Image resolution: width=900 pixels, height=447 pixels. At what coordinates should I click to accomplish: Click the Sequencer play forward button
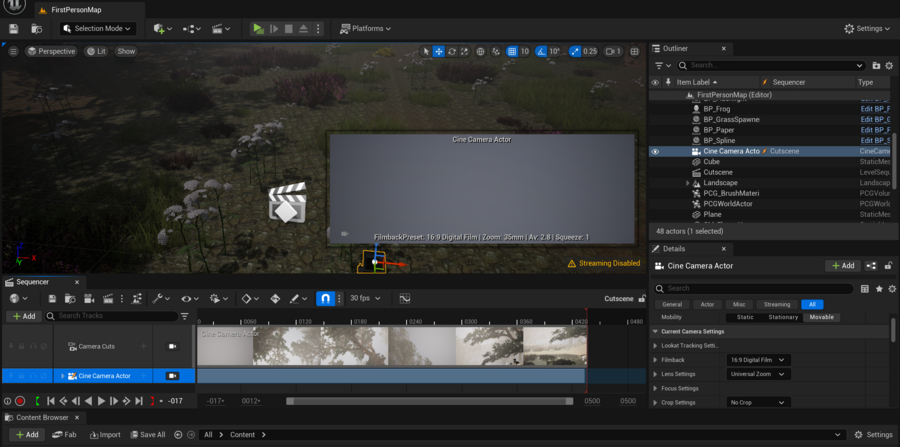(x=101, y=401)
